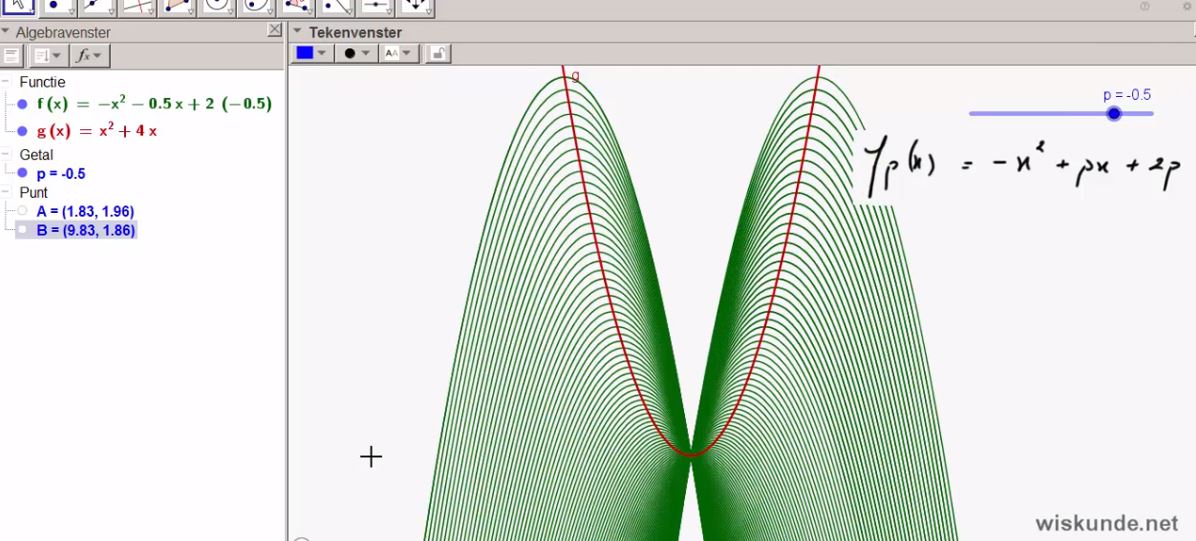1196x541 pixels.
Task: Open the color dropdown arrow
Action: [322, 53]
